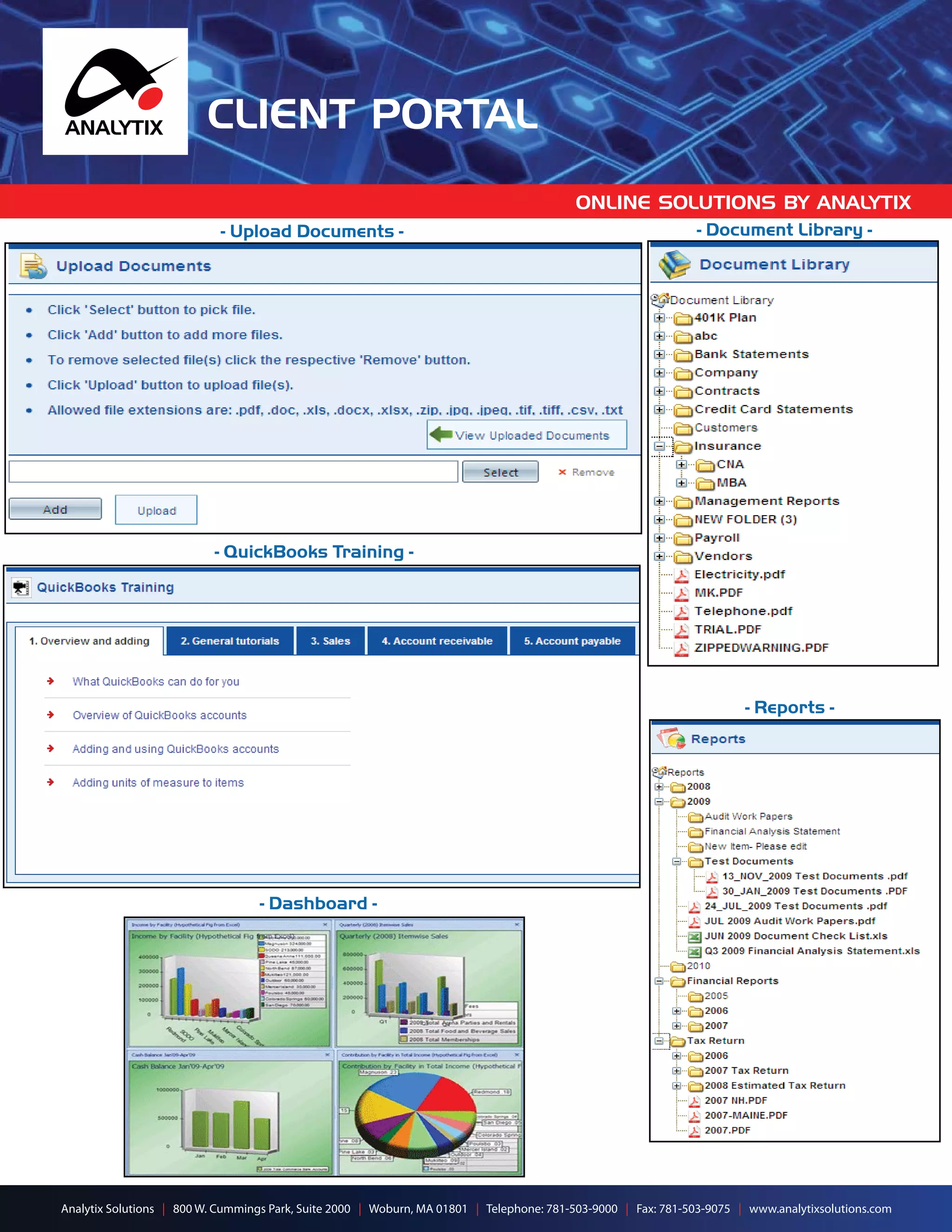Open the Electricity.pdf file icon
Viewport: 952px width, 1232px height.
pos(682,575)
